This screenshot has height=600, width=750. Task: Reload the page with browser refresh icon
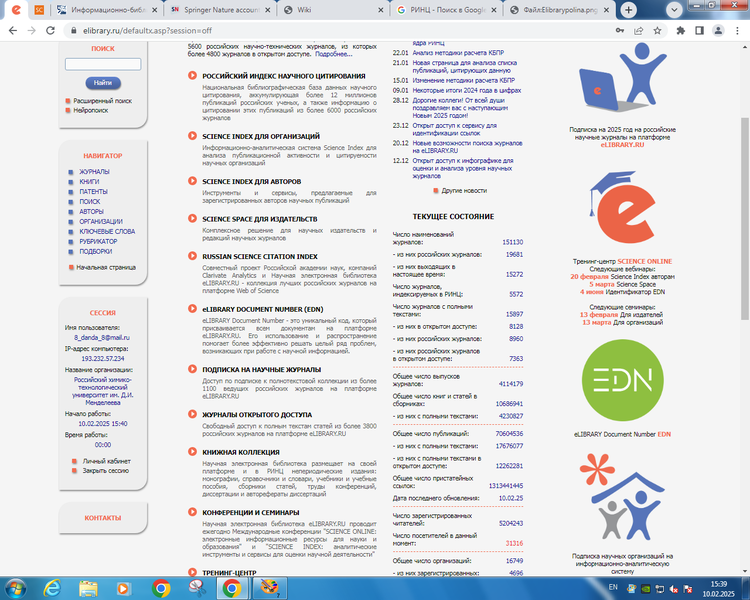tap(51, 31)
